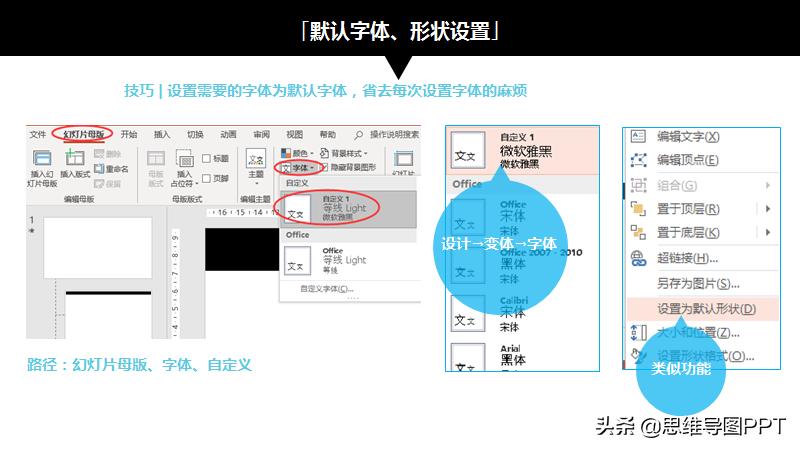Click 另存为图片(S)... in context menu

click(698, 284)
